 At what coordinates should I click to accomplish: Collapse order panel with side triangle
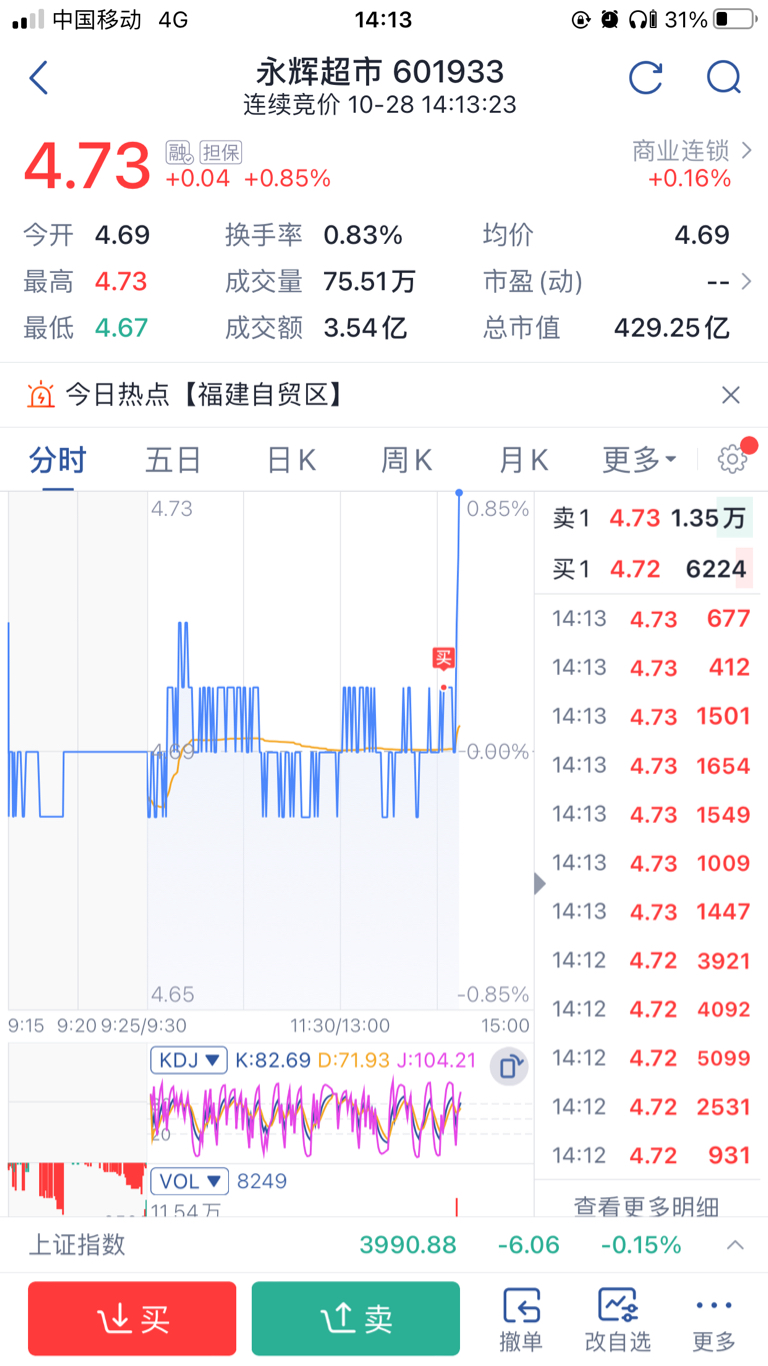tap(540, 884)
